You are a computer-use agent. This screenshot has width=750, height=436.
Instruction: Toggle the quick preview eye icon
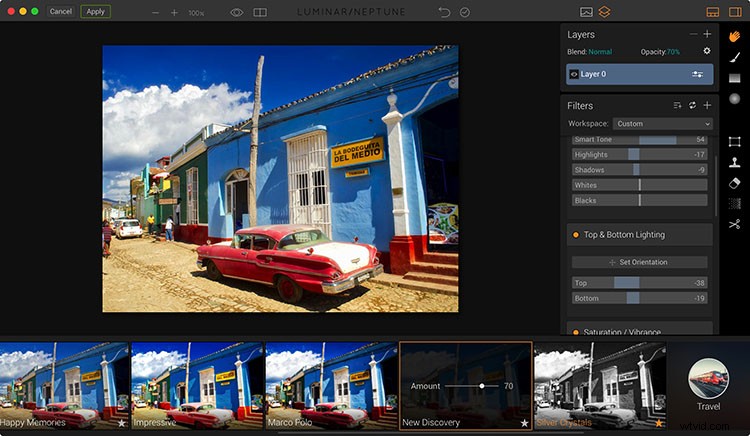tap(237, 12)
